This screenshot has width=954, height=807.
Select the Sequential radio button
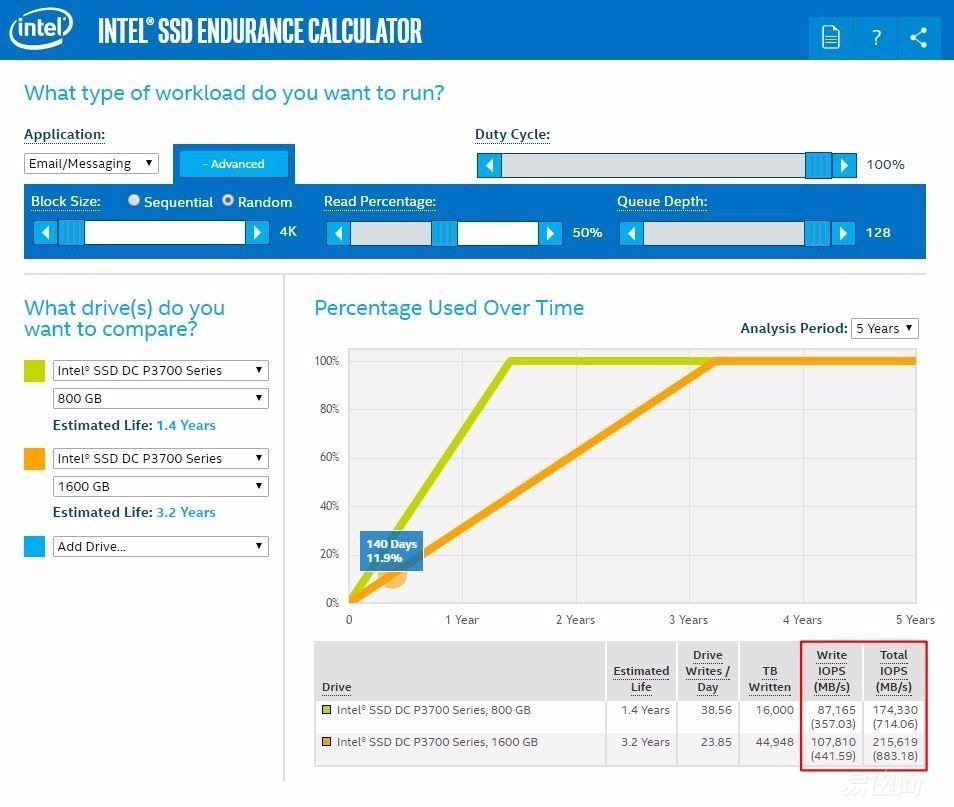134,200
